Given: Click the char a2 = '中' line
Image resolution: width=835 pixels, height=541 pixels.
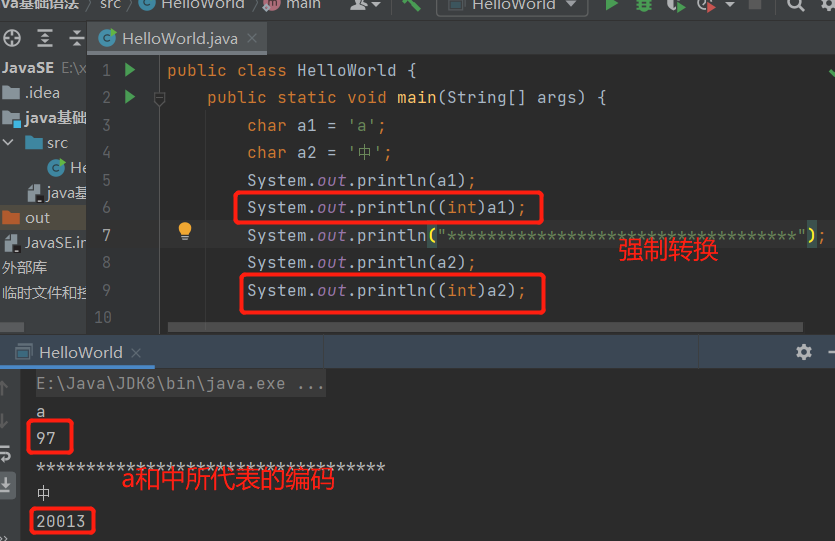Looking at the screenshot, I should tap(319, 153).
